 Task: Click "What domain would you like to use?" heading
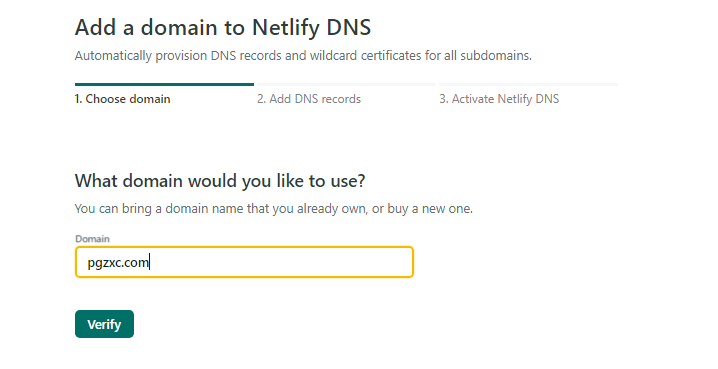(x=220, y=181)
